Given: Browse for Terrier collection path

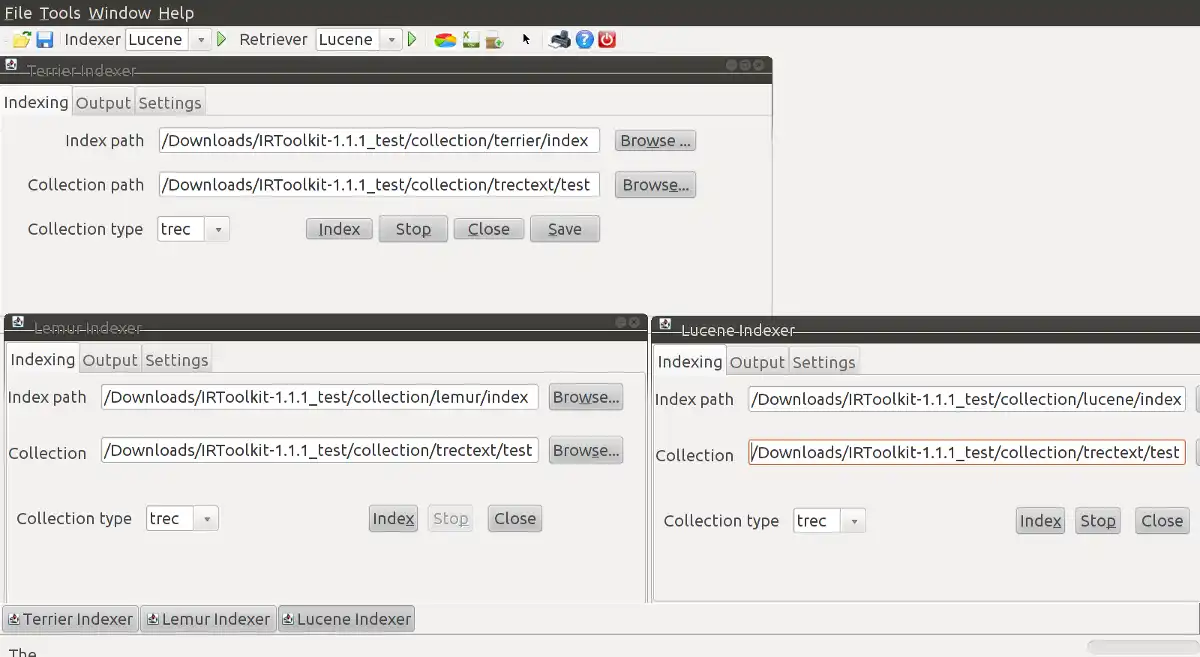Looking at the screenshot, I should 655,185.
